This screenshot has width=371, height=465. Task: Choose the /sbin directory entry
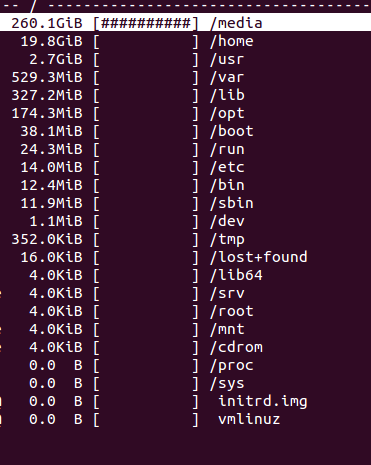pyautogui.click(x=185, y=203)
